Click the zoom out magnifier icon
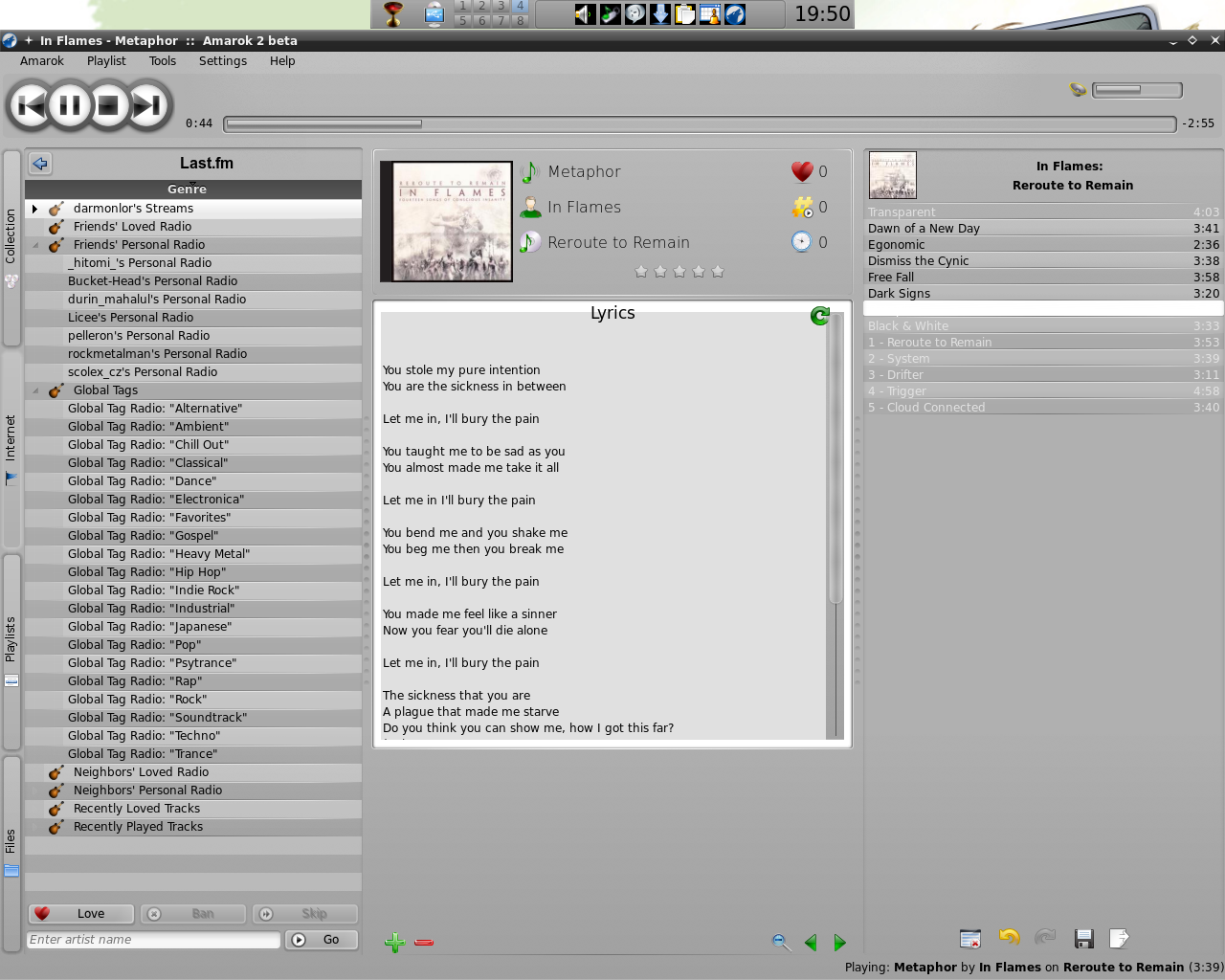Image resolution: width=1225 pixels, height=980 pixels. (781, 943)
